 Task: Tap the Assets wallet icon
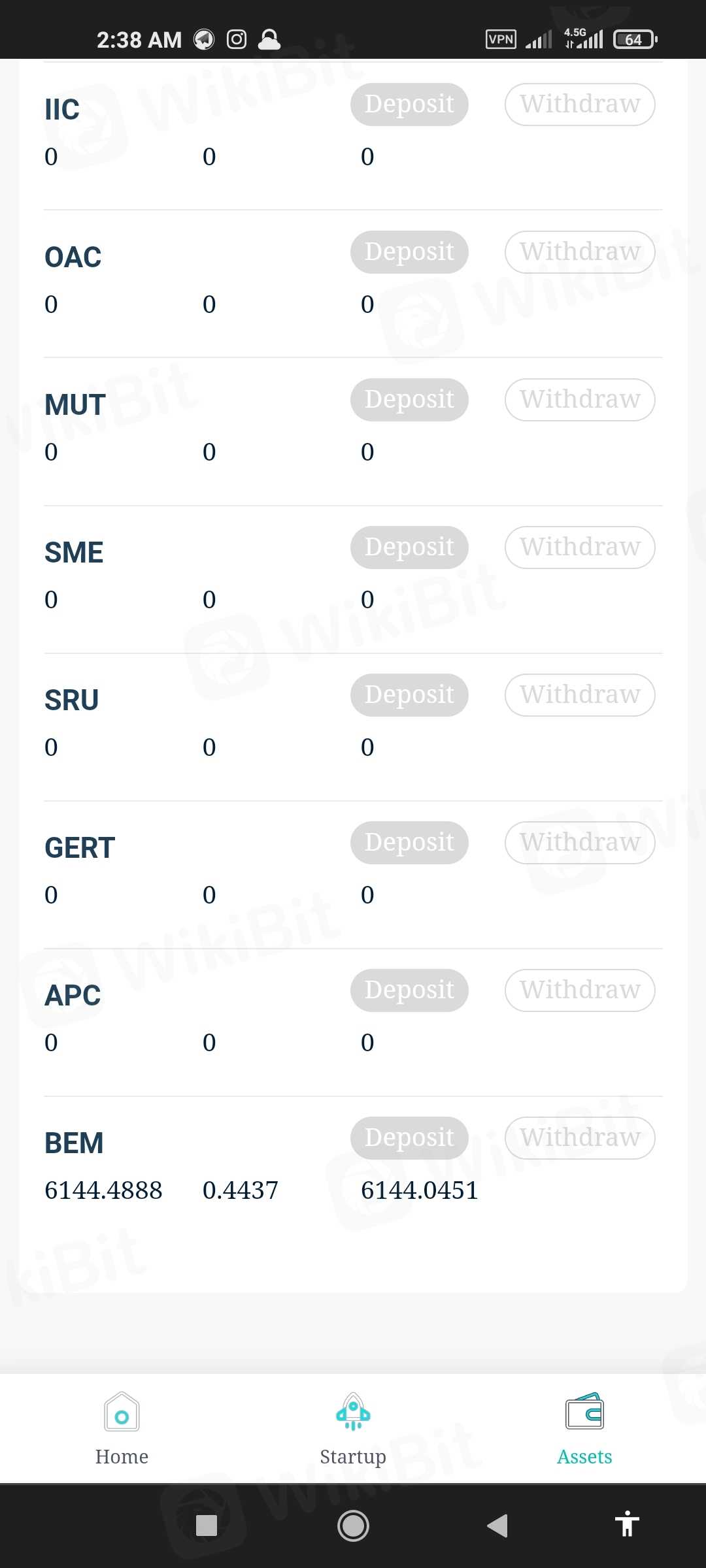pos(584,1412)
